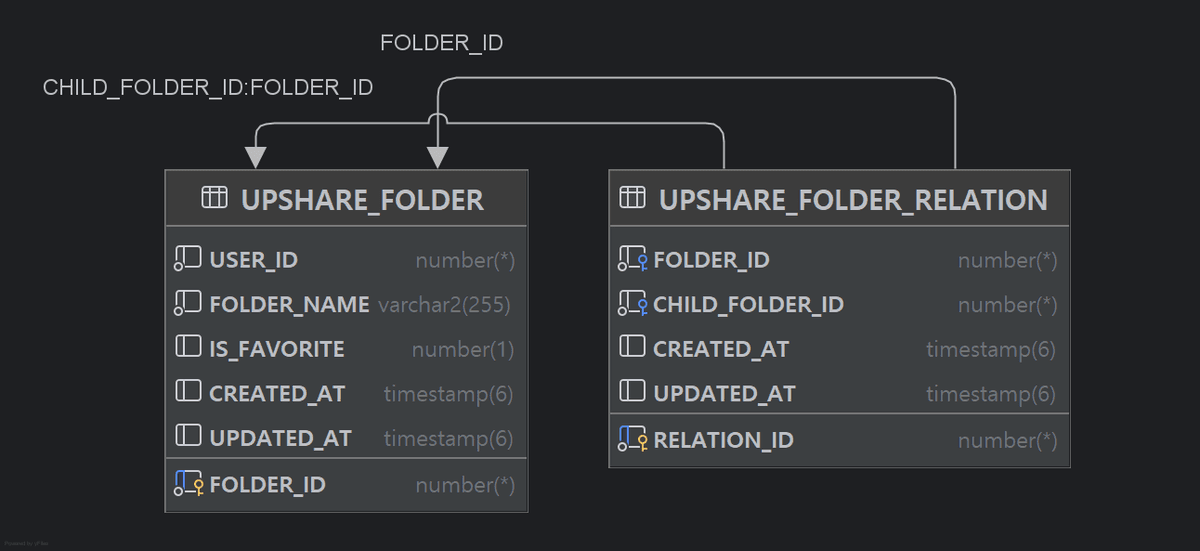Click the IS_FAVORITE column icon
The image size is (1200, 551).
pos(188,348)
